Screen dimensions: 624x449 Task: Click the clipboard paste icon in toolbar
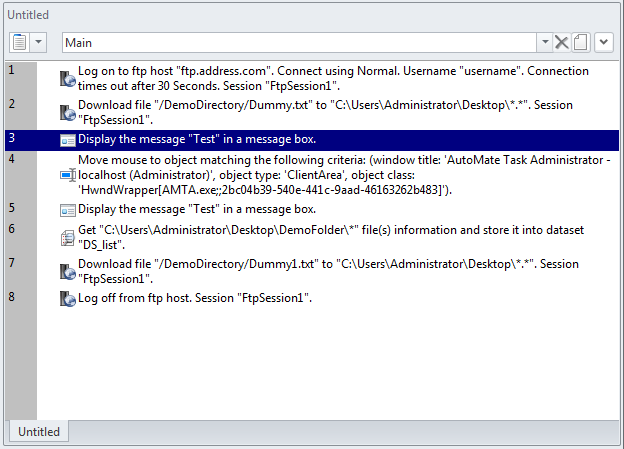click(20, 42)
